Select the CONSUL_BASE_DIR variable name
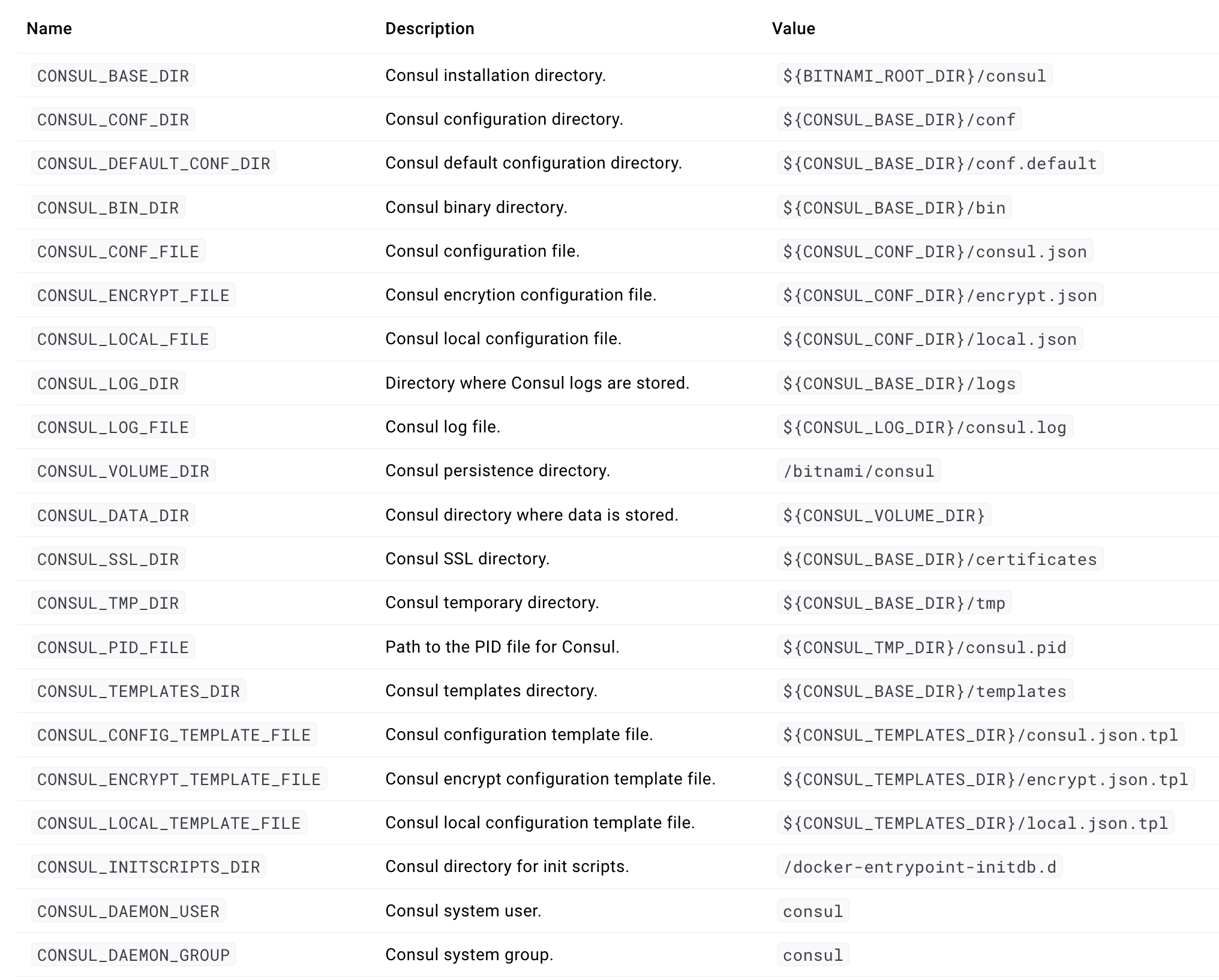Image resolution: width=1219 pixels, height=980 pixels. coord(113,76)
